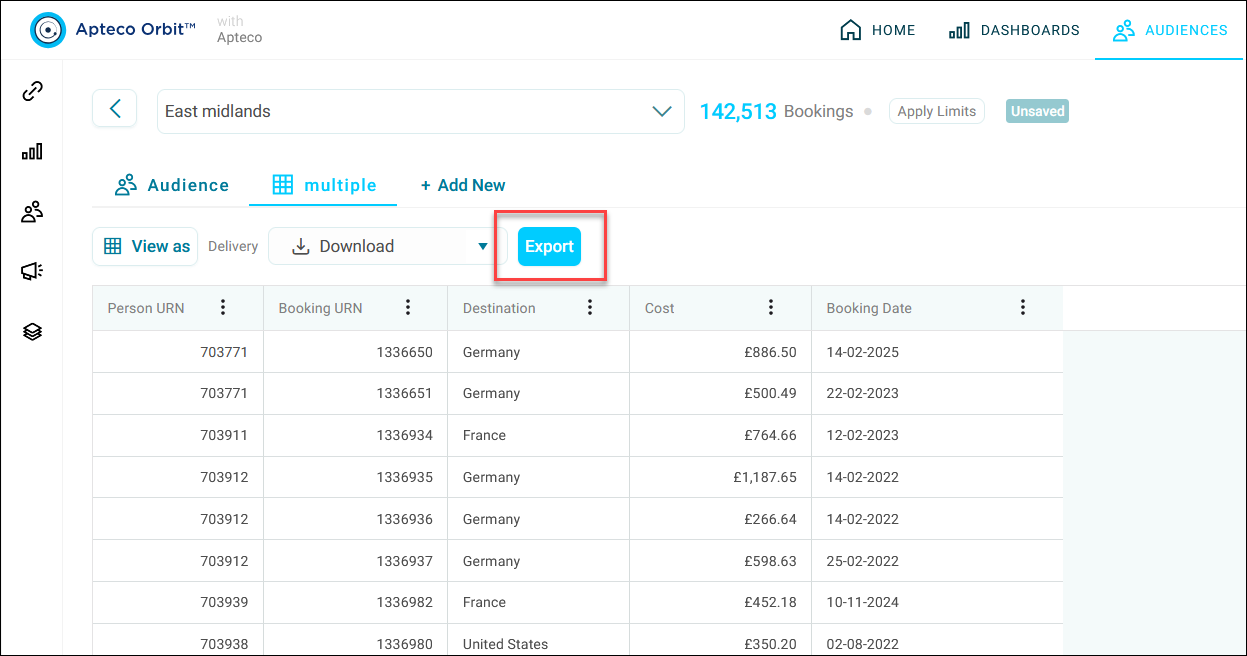The width and height of the screenshot is (1247, 656).
Task: Open AUDIENCES in top navigation
Action: (1170, 30)
